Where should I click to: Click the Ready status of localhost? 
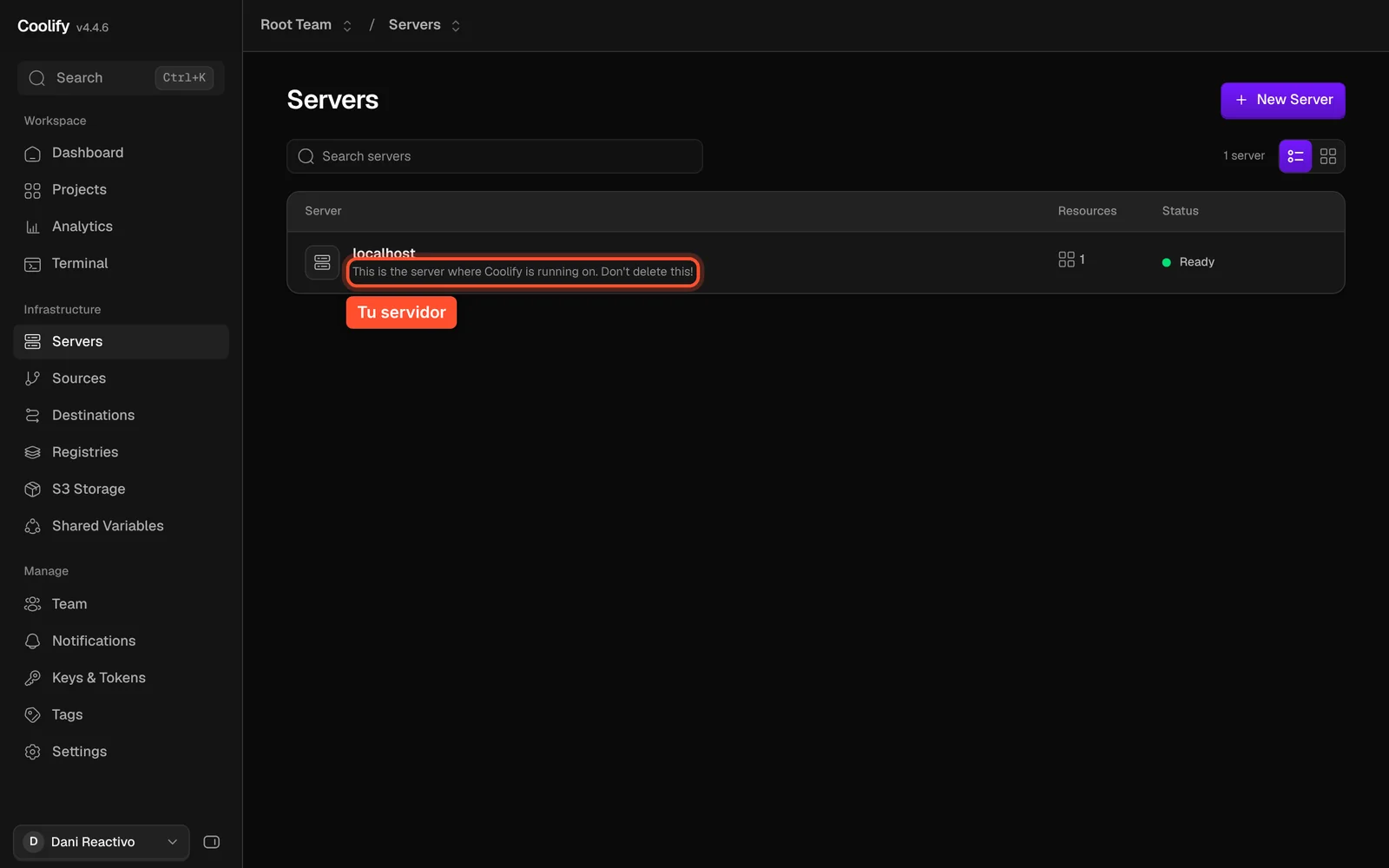pyautogui.click(x=1188, y=262)
